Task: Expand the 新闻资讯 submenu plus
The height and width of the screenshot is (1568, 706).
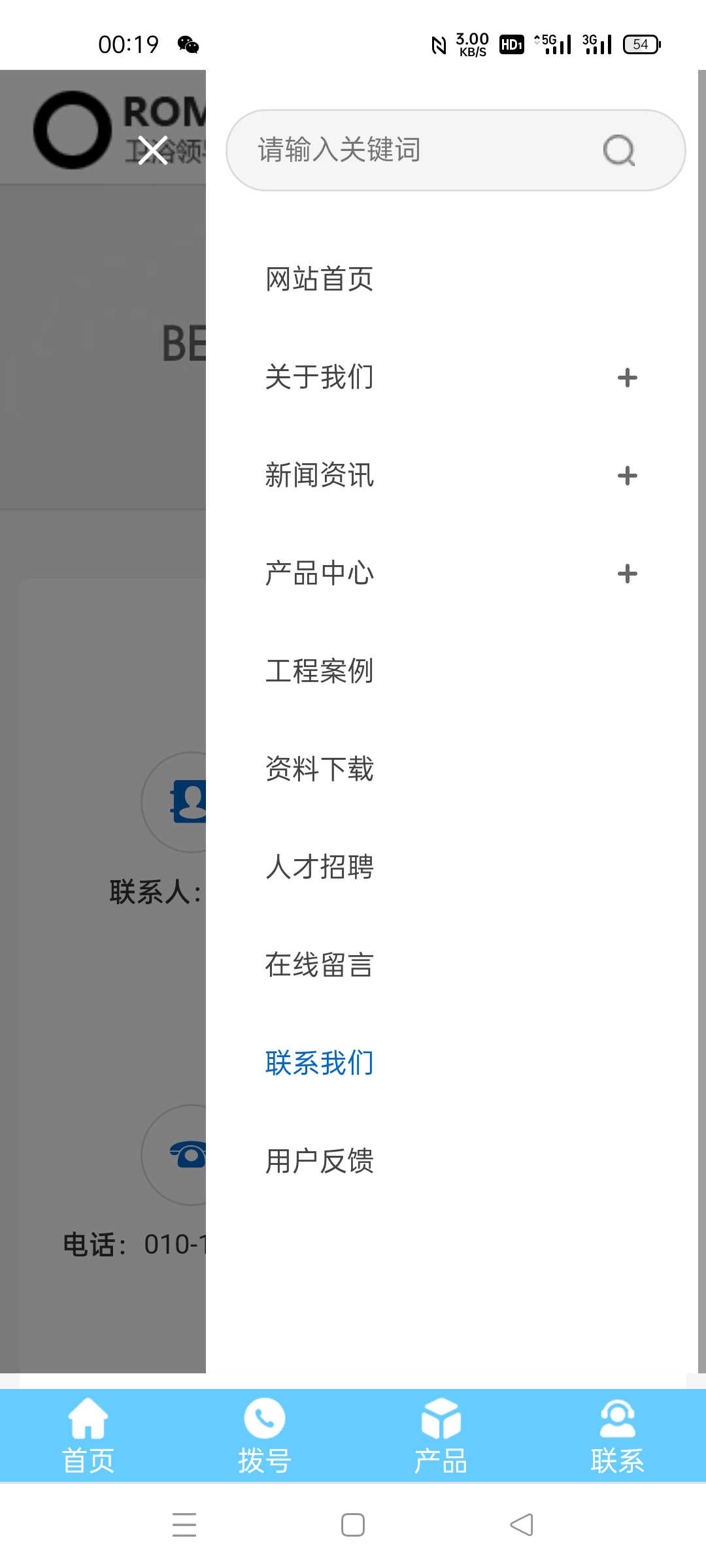Action: click(x=628, y=476)
